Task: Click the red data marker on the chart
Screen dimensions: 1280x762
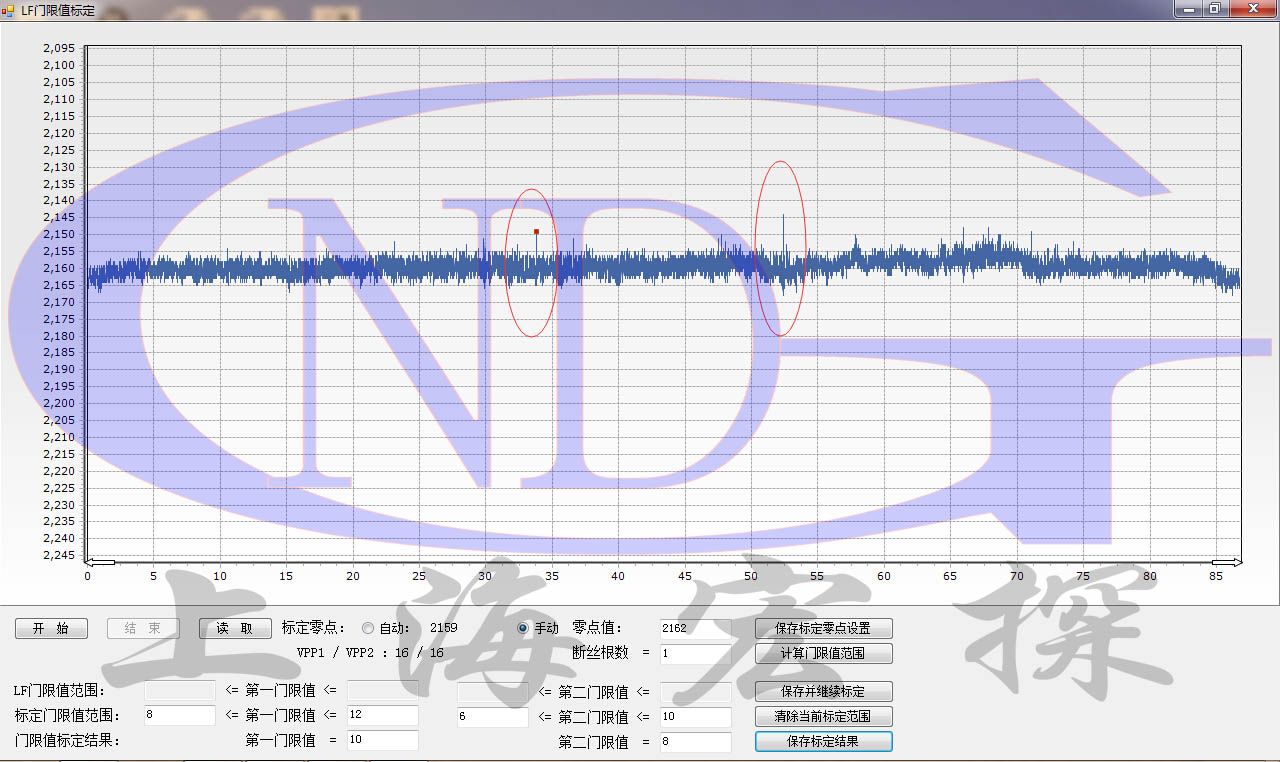Action: tap(536, 231)
